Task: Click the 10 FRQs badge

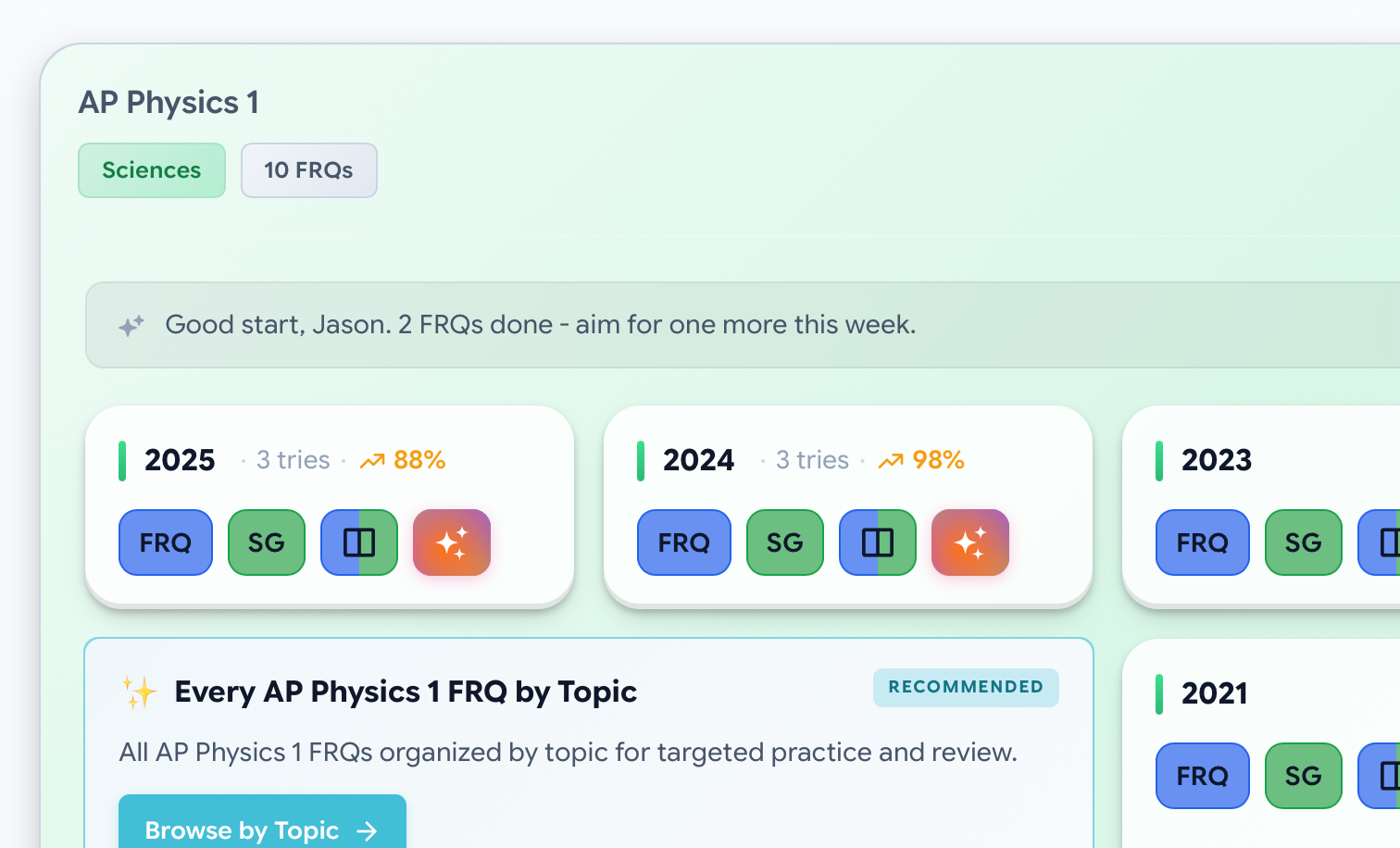Action: pyautogui.click(x=308, y=170)
